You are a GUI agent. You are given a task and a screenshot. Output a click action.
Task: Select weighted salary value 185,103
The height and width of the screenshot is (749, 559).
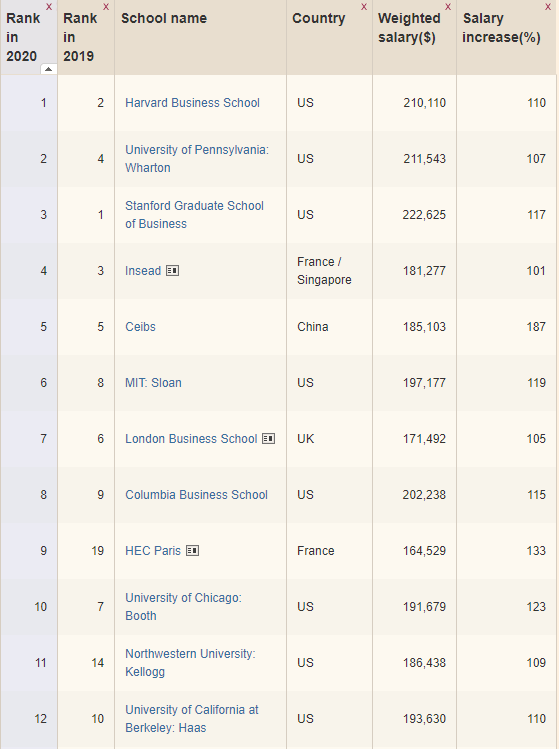click(424, 327)
